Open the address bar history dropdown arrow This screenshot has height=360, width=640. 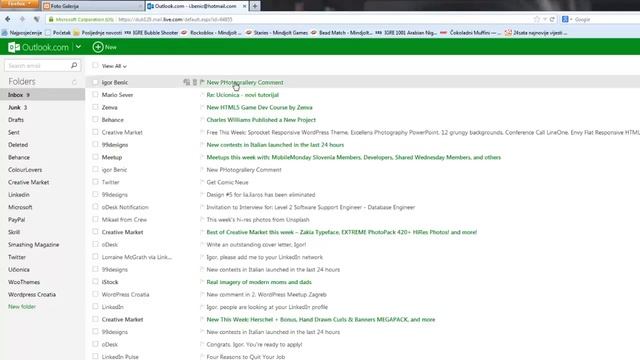tap(544, 19)
